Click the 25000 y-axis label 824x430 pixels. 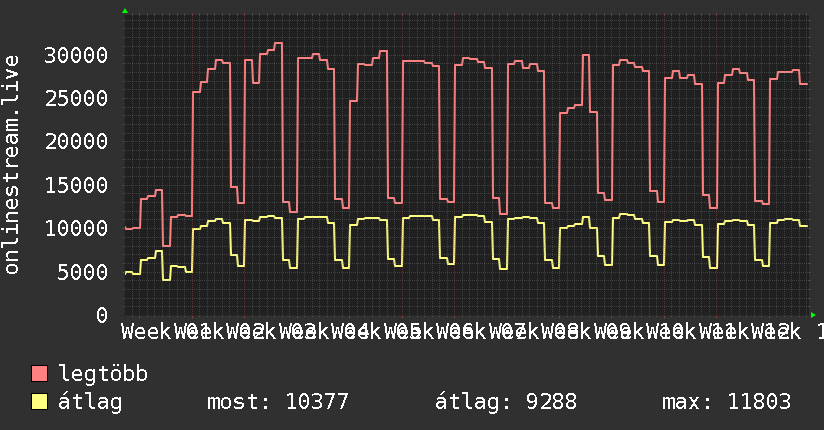pos(76,98)
